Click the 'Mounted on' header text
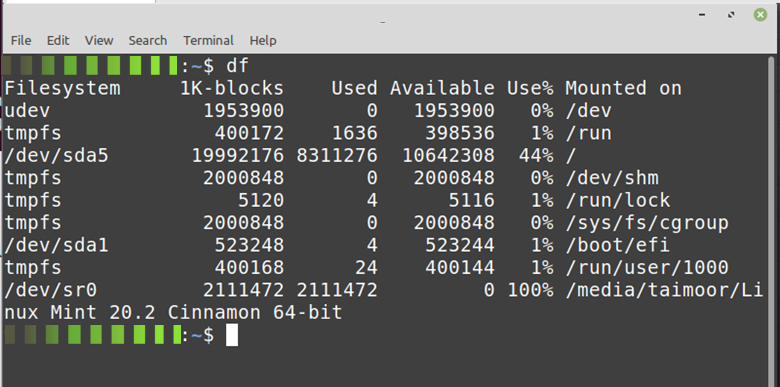 coord(623,89)
